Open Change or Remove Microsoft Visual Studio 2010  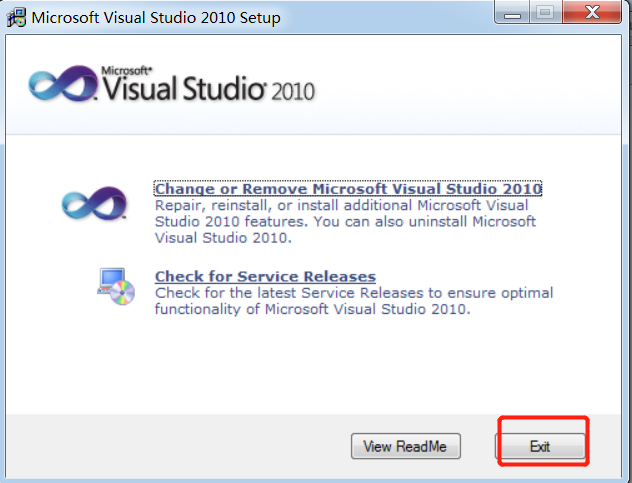tap(348, 189)
